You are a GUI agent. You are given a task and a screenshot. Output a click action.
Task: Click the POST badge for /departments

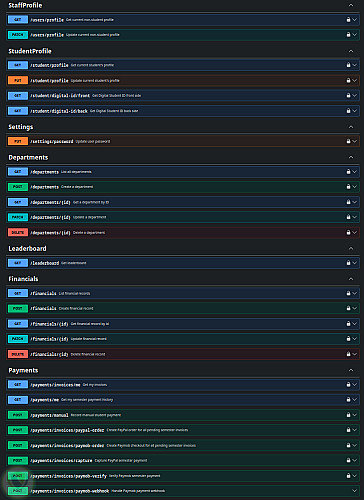point(18,187)
